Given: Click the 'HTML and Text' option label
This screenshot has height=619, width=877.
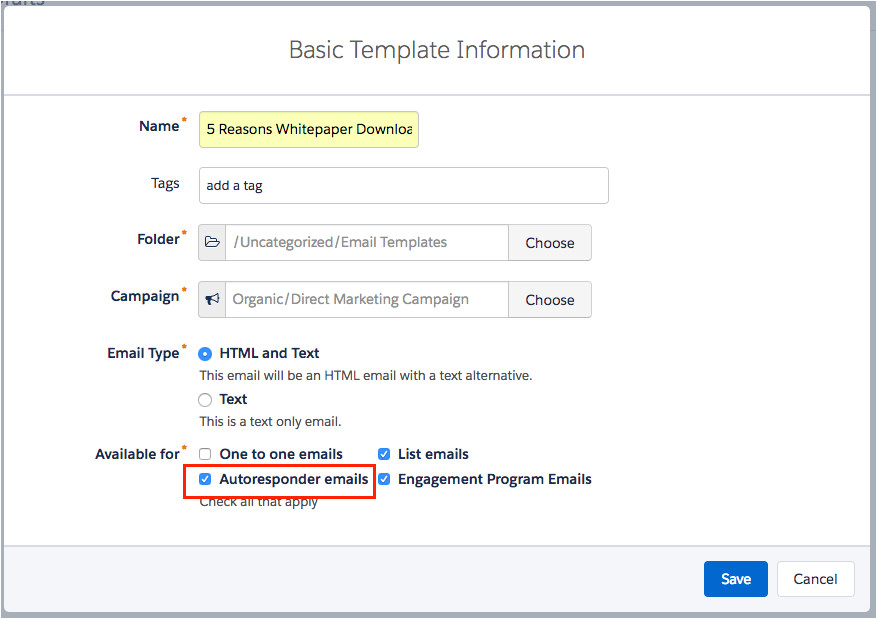Looking at the screenshot, I should (x=269, y=353).
